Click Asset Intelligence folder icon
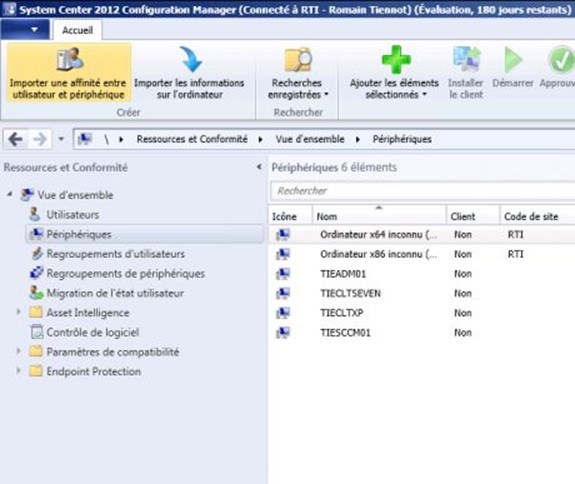The width and height of the screenshot is (575, 484). coord(36,312)
